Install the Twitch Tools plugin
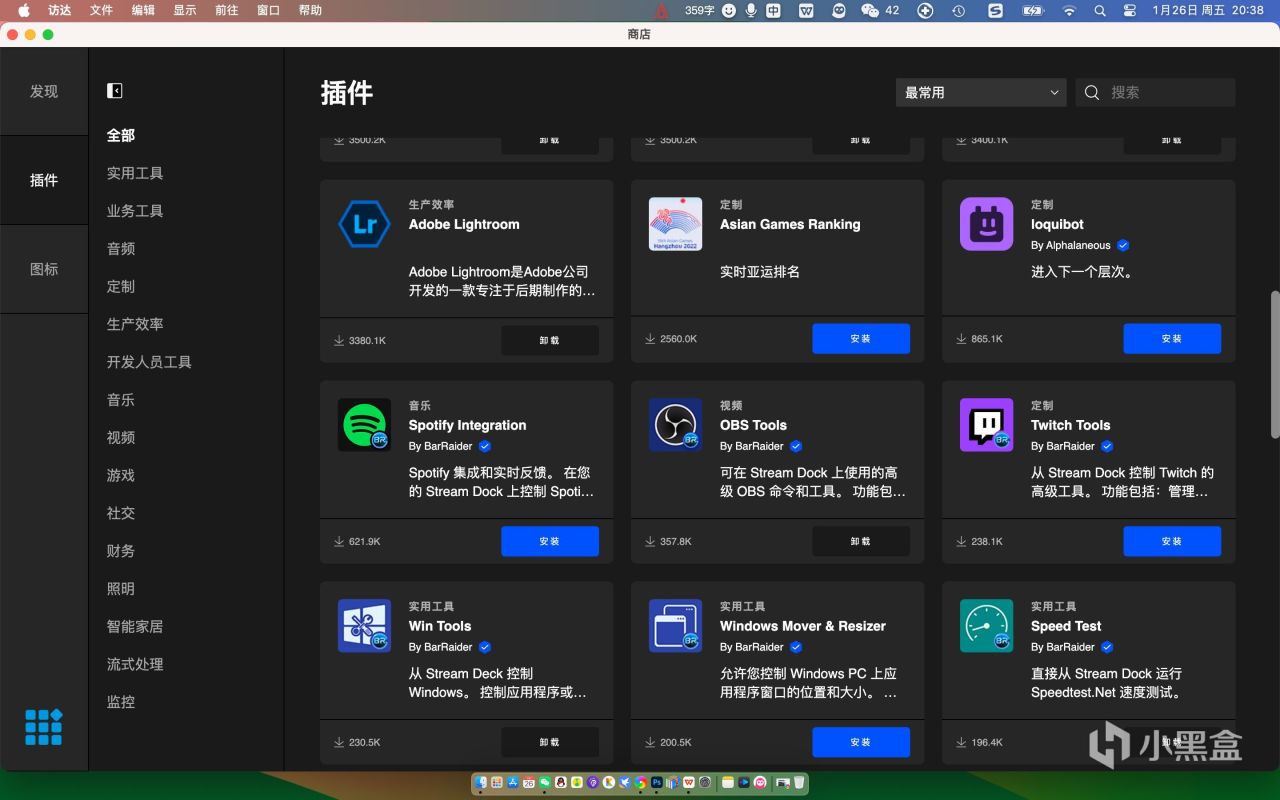This screenshot has width=1280, height=800. point(1172,541)
